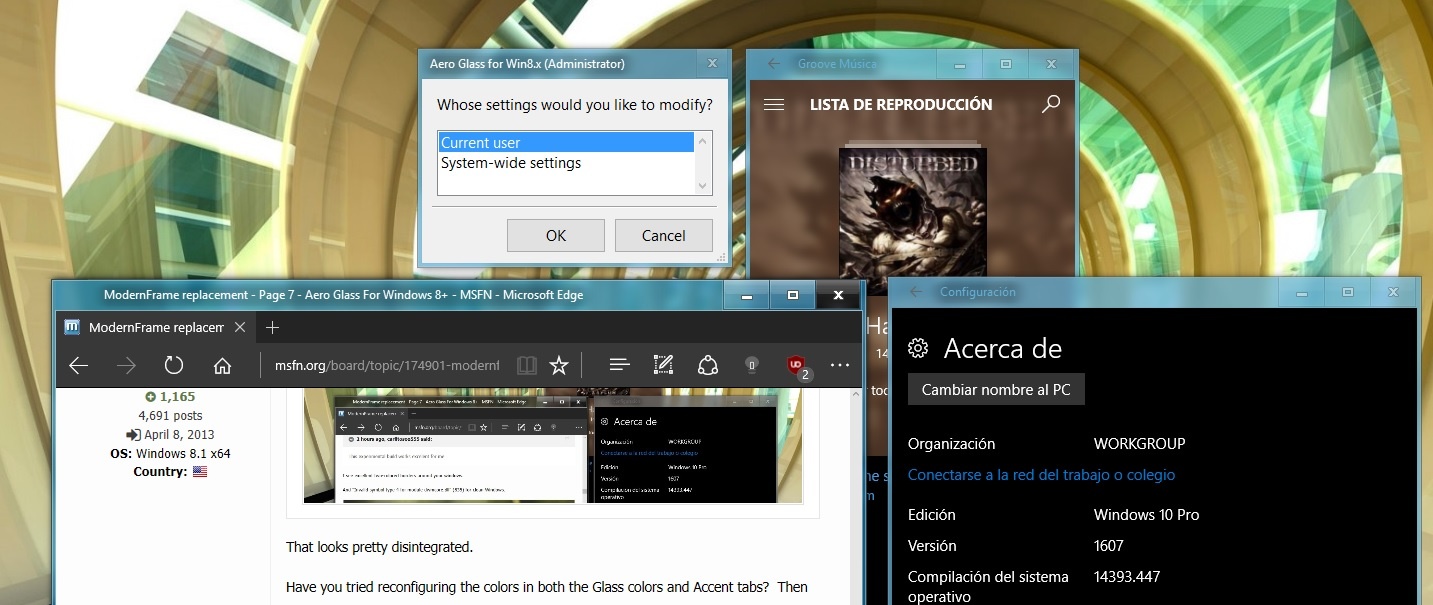Click the Edge address bar URL
Viewport: 1433px width, 605px height.
[386, 366]
